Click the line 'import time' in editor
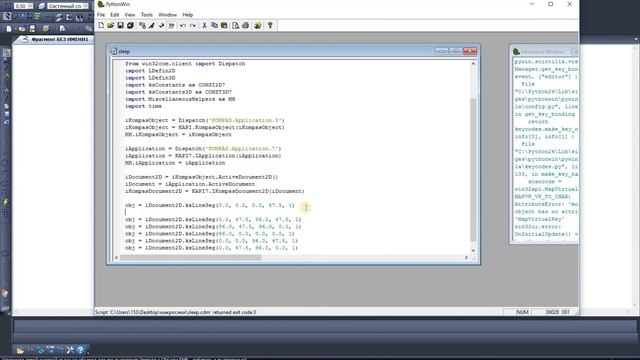 [143, 106]
